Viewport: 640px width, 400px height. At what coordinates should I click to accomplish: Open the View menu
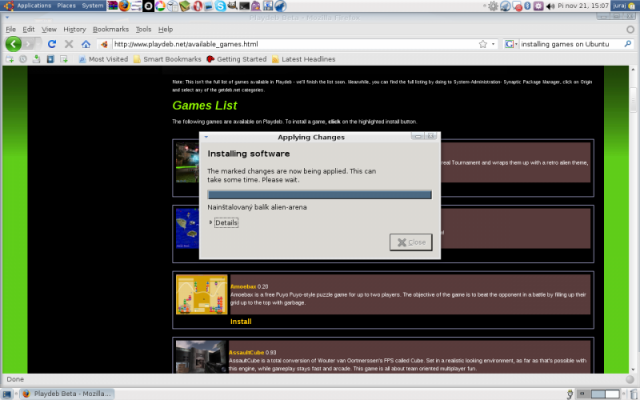point(49,29)
